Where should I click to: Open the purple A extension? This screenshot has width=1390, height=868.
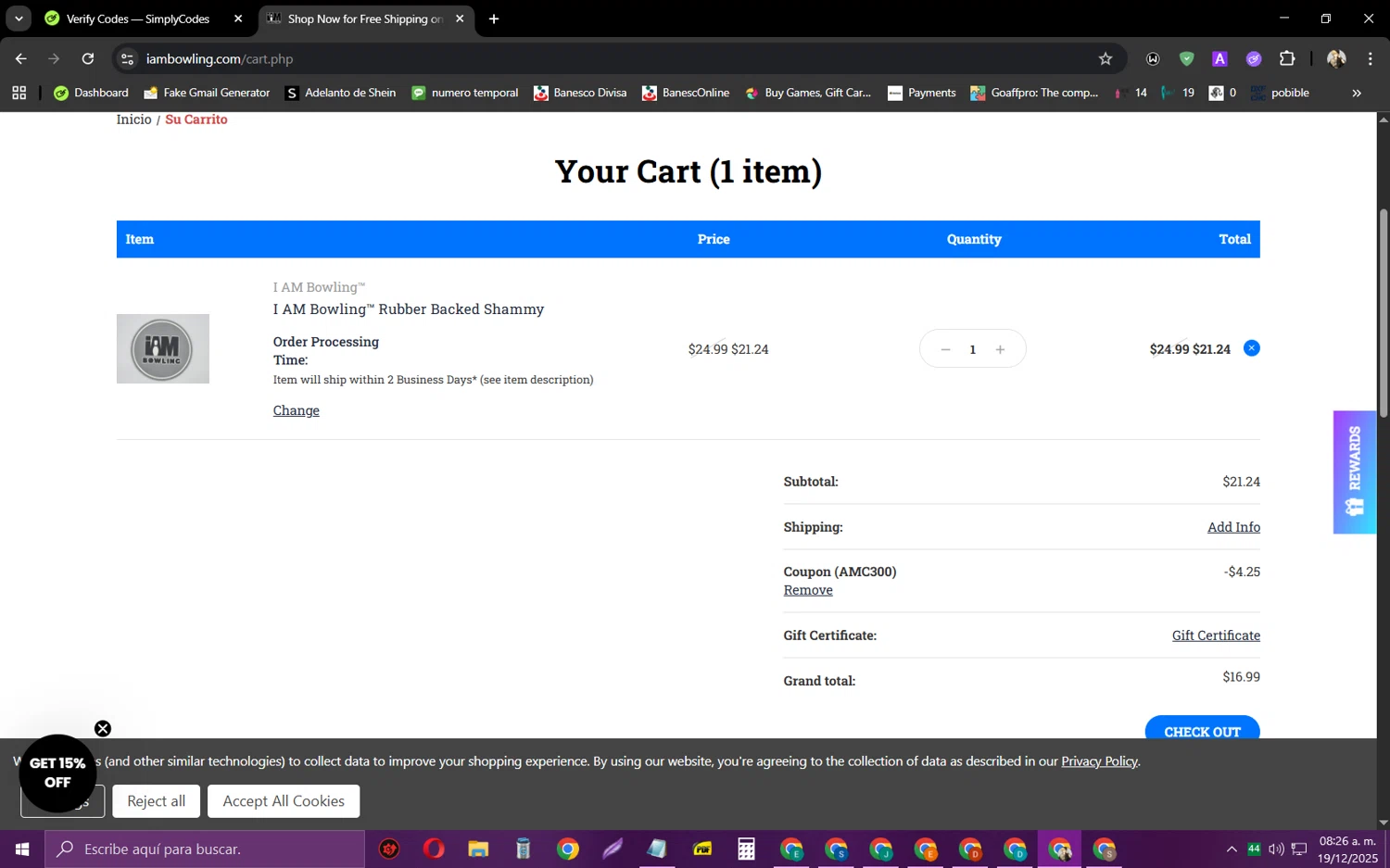[x=1219, y=58]
